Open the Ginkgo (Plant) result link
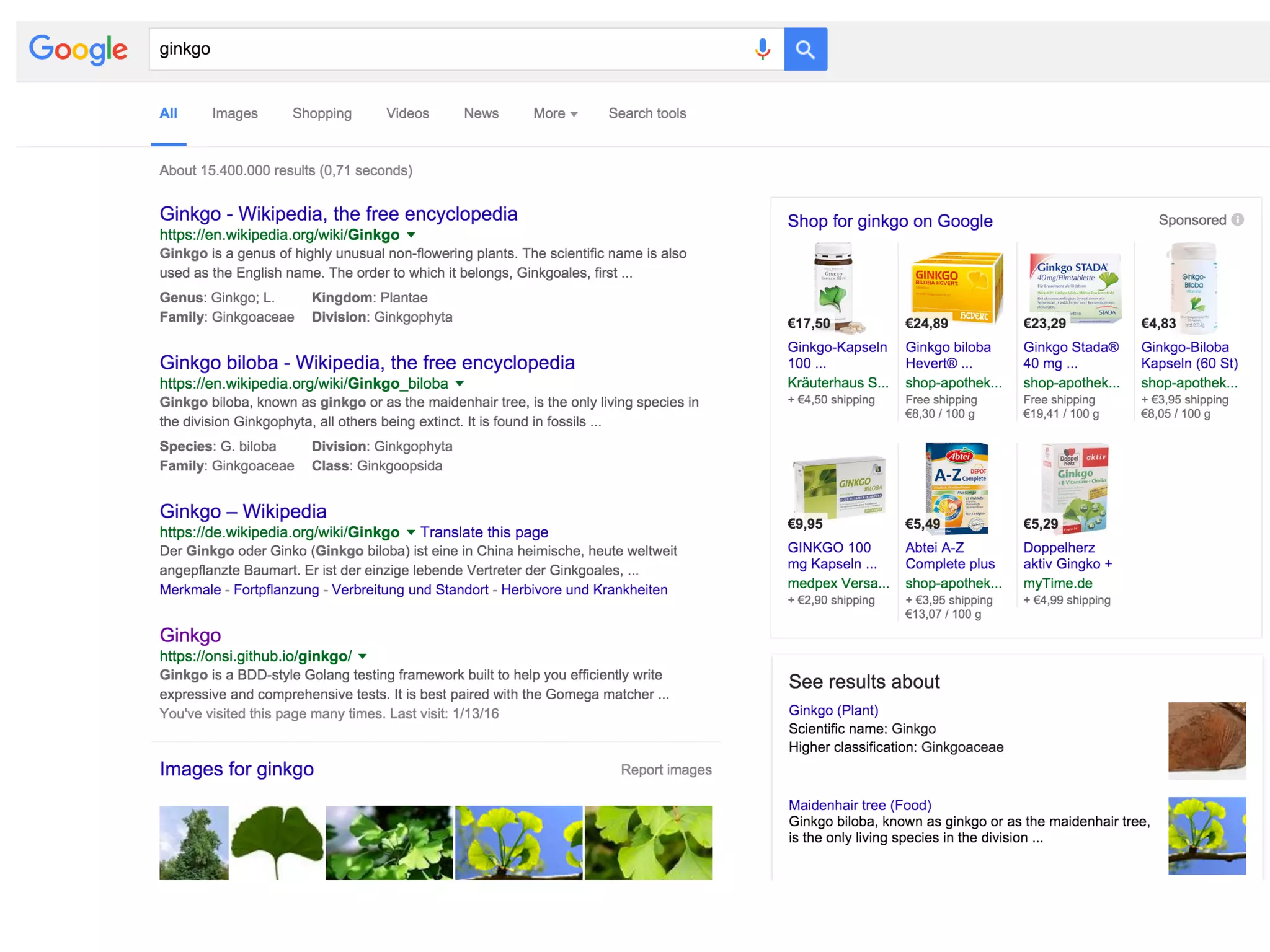Image resolution: width=1270 pixels, height=952 pixels. (x=833, y=710)
